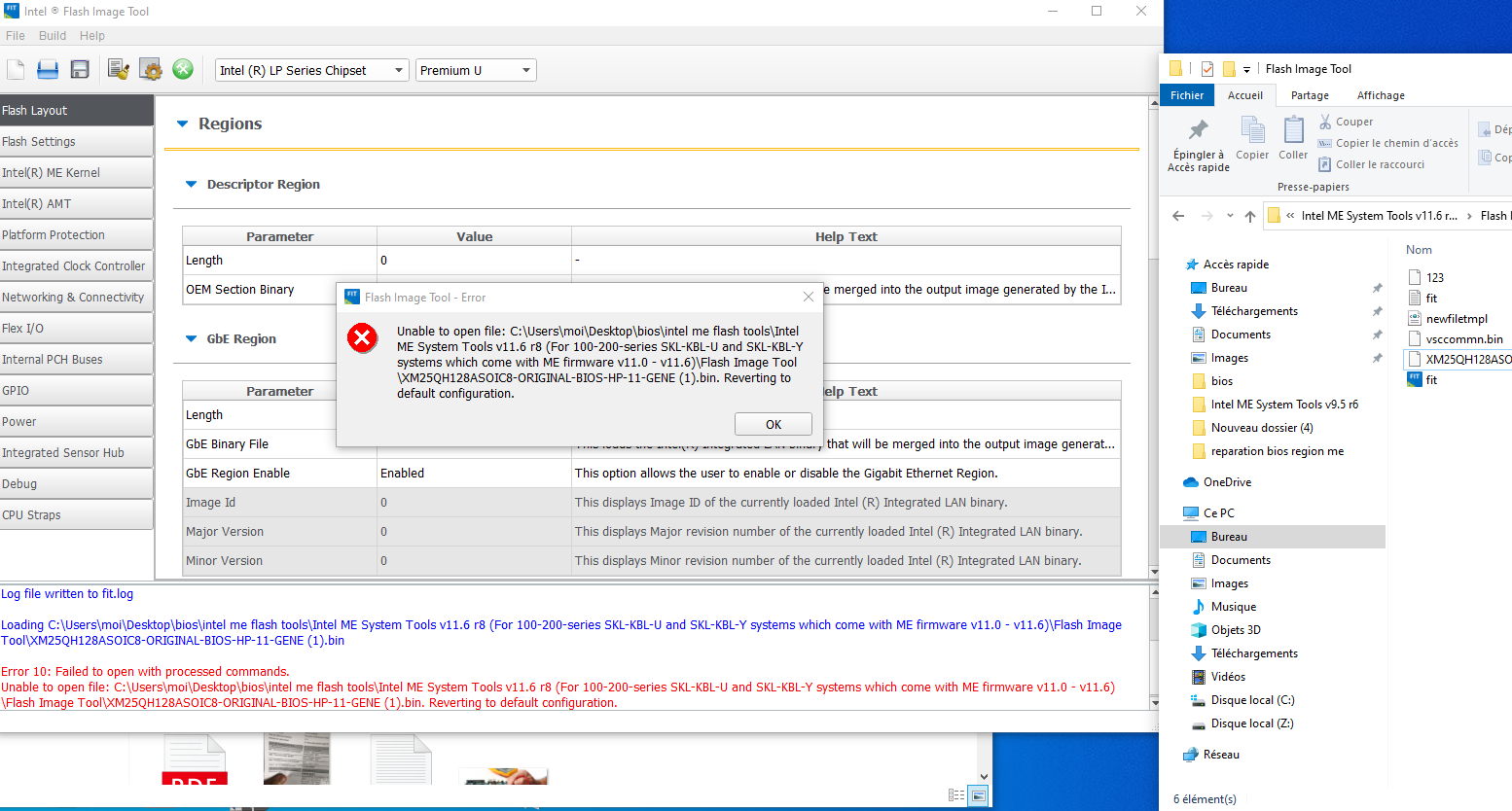Image resolution: width=1512 pixels, height=811 pixels.
Task: Click the breadcrumb chevron after Intel ME System Tools
Action: pos(1469,216)
